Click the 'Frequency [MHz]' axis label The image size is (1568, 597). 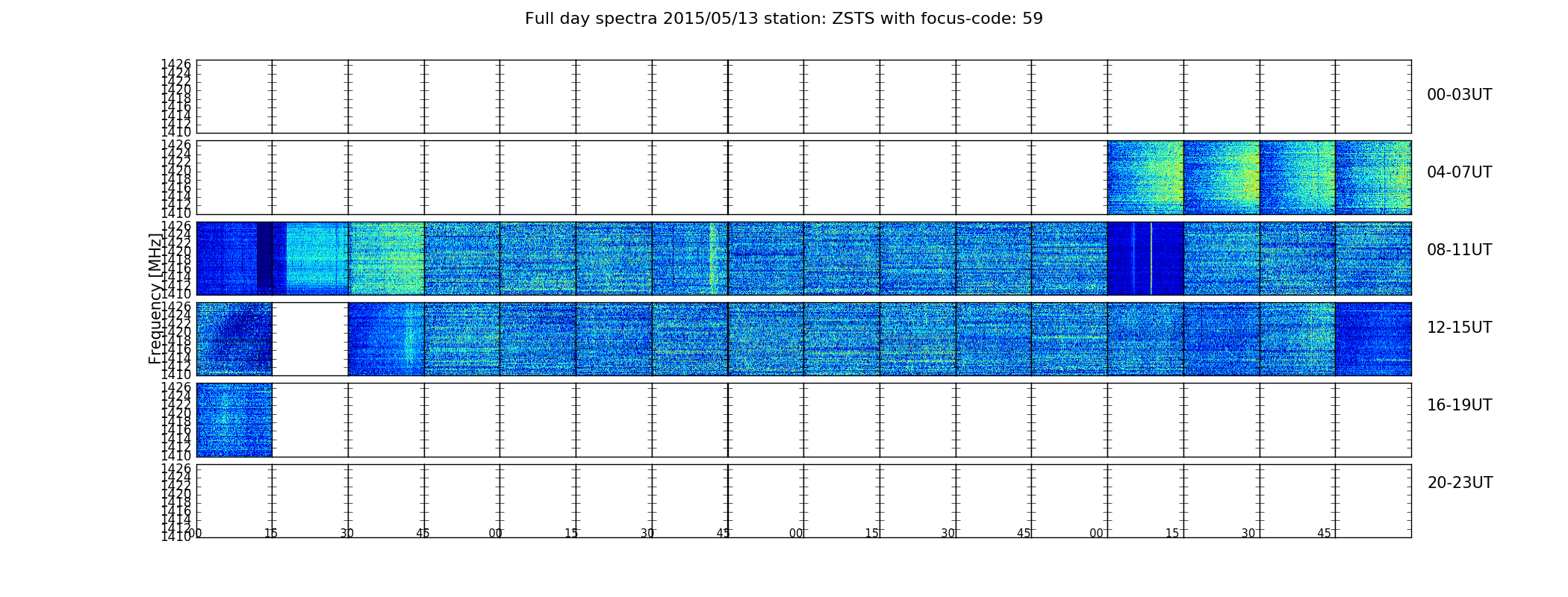click(x=155, y=298)
